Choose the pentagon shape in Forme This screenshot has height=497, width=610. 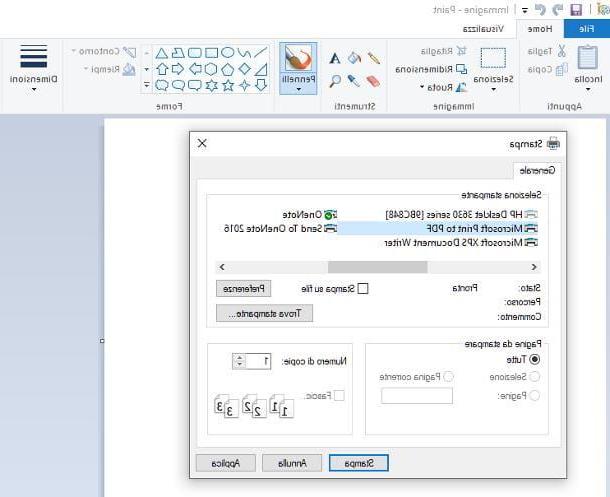tap(228, 69)
